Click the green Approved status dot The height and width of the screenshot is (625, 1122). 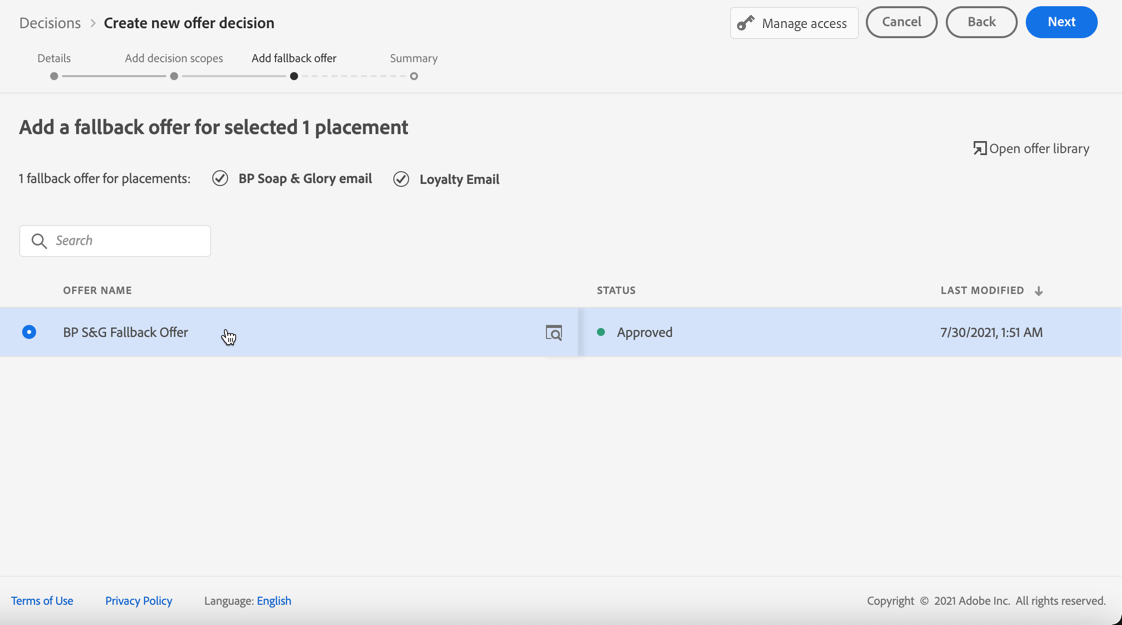[601, 332]
